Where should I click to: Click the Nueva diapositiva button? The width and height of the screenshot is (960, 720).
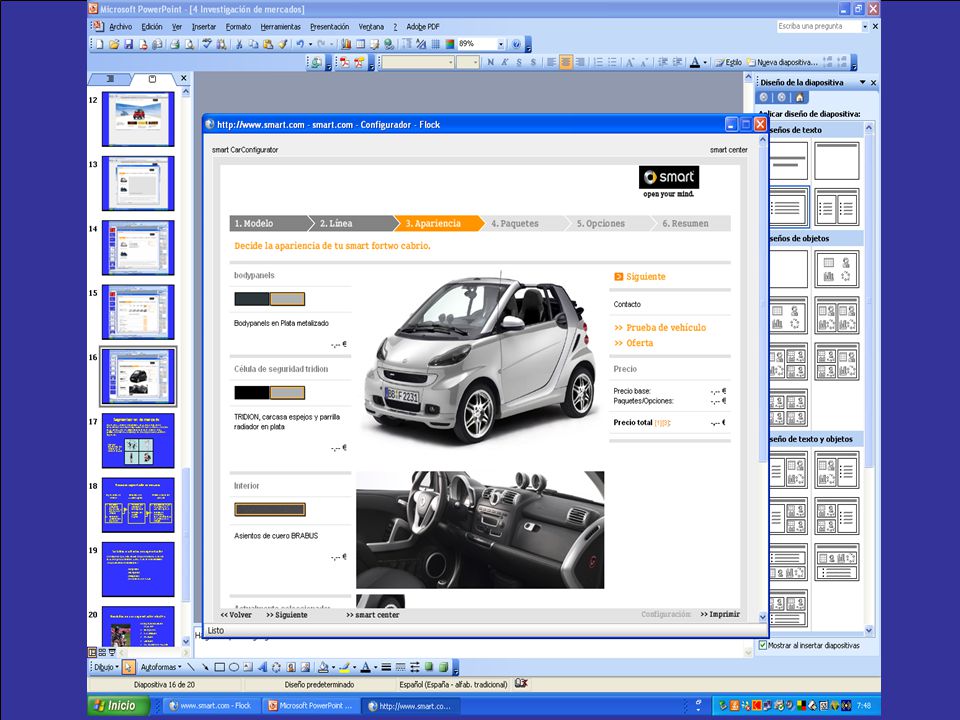(x=782, y=62)
